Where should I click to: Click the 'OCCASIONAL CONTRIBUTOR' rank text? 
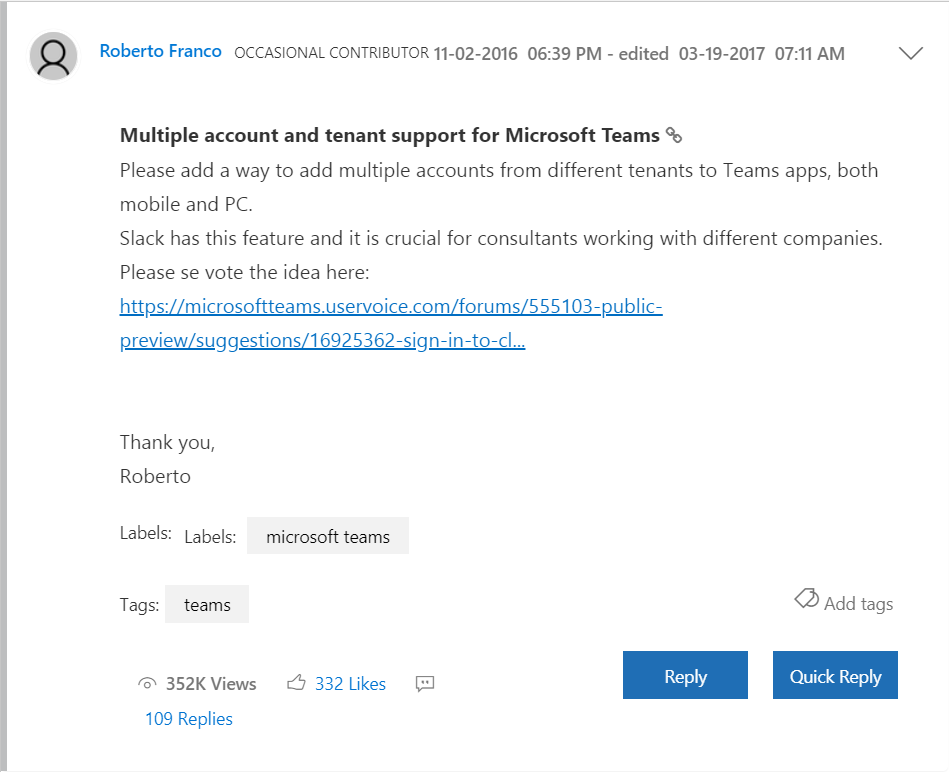[332, 53]
